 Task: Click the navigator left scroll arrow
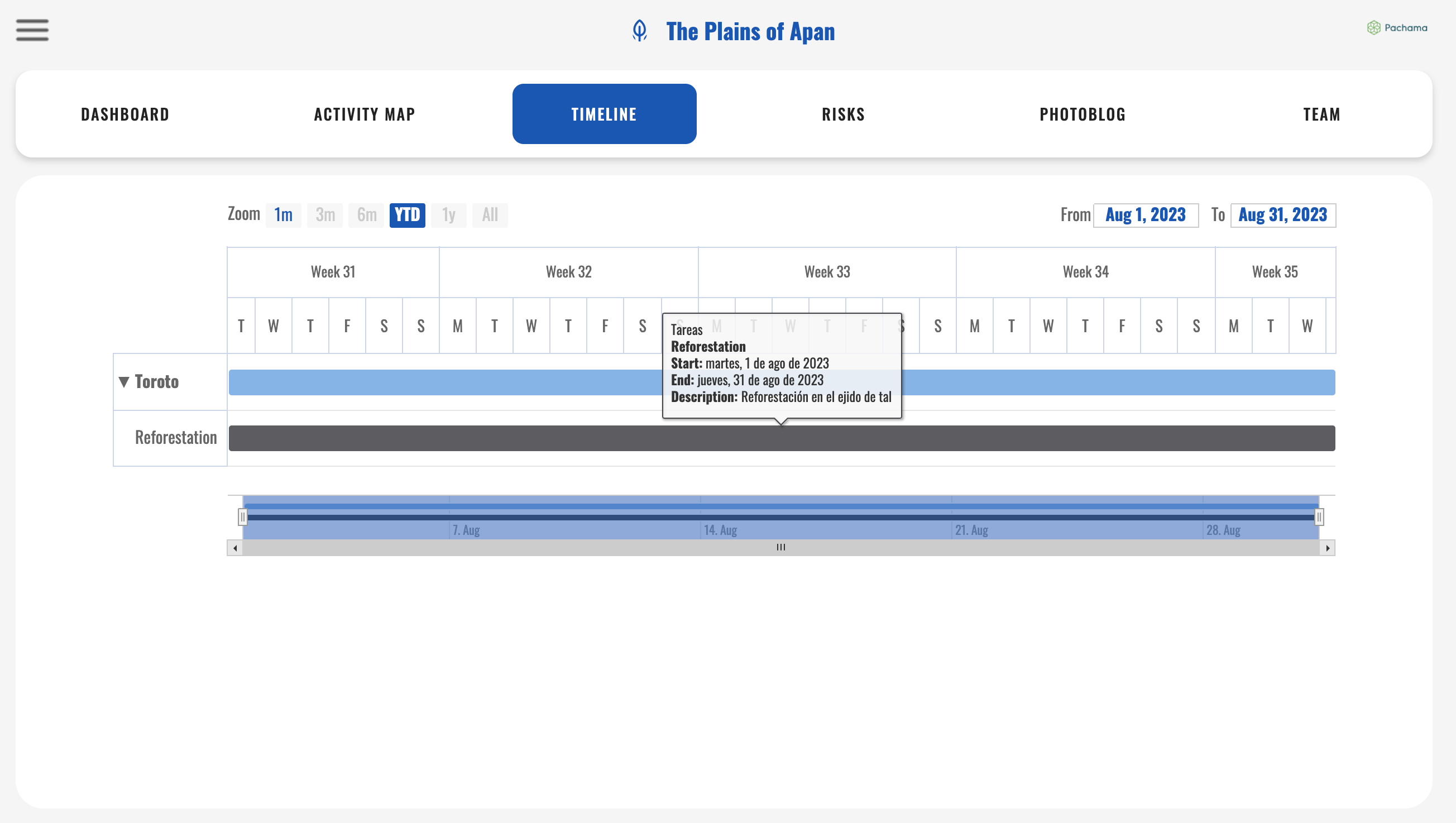tap(235, 548)
